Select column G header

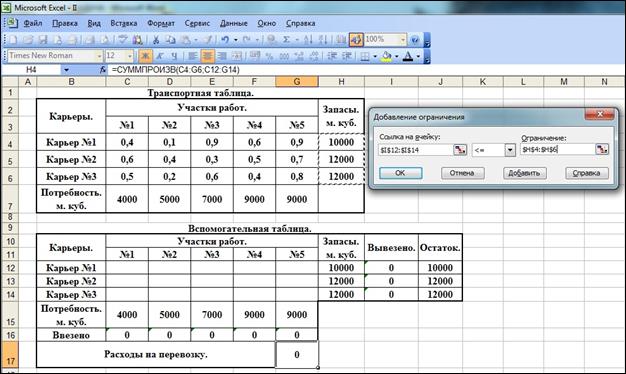pyautogui.click(x=297, y=82)
